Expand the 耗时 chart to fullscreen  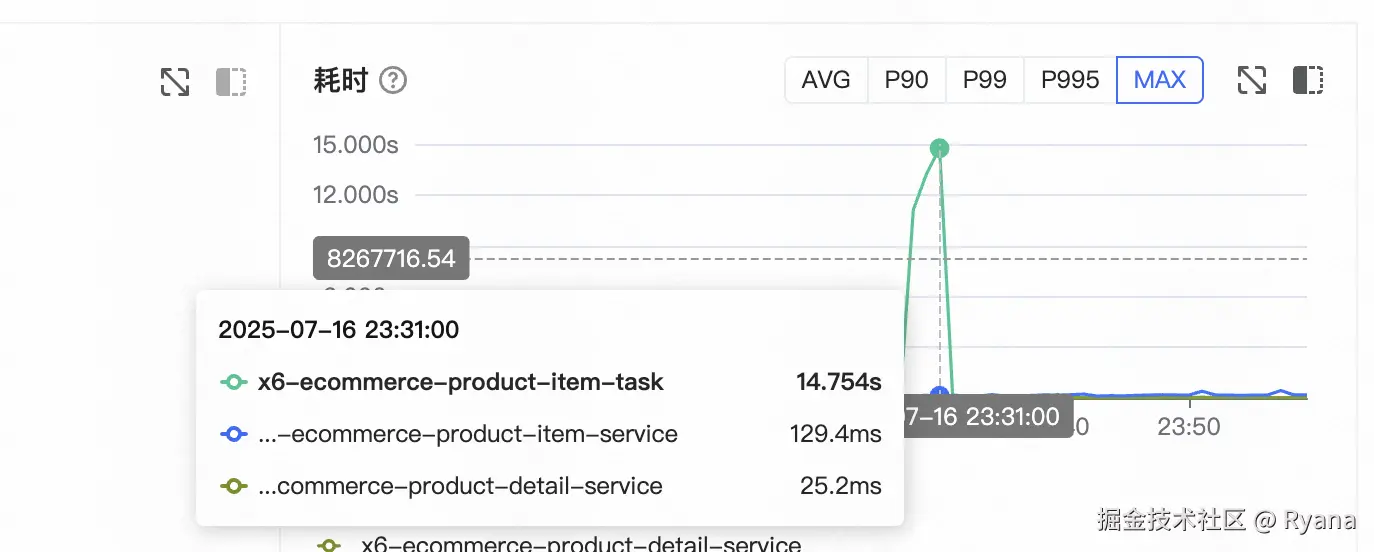[x=1252, y=80]
